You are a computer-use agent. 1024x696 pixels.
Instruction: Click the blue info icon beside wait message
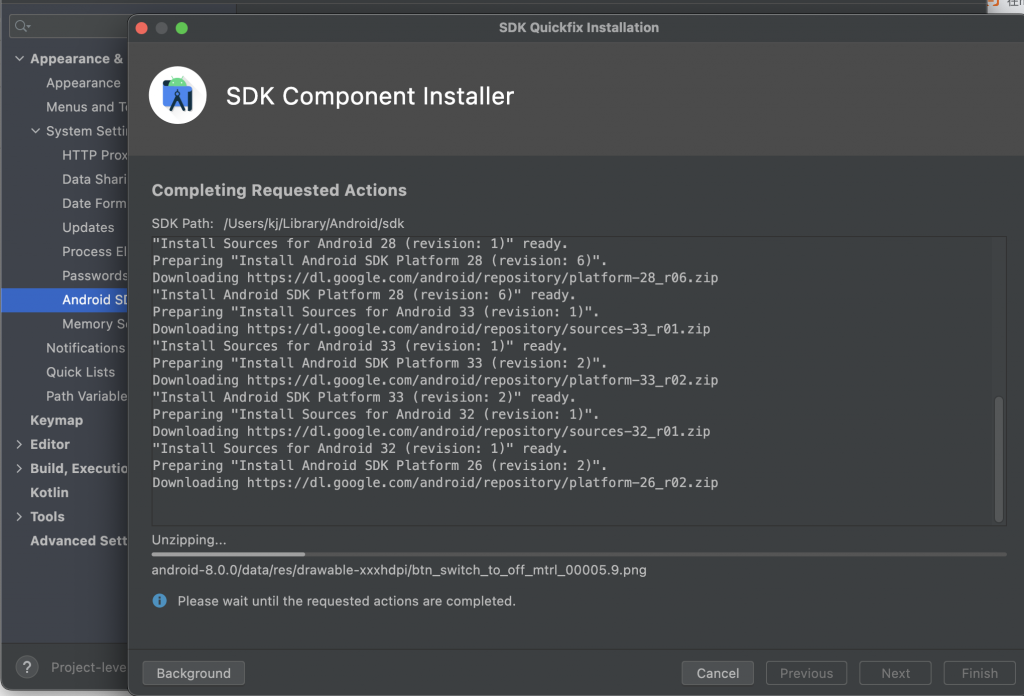click(159, 601)
